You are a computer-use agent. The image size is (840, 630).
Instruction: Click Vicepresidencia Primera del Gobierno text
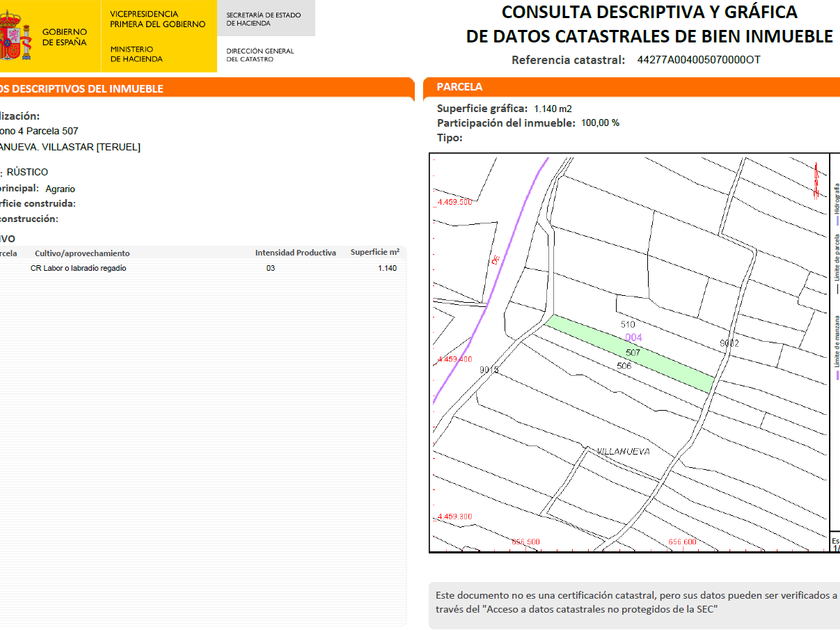pos(158,19)
